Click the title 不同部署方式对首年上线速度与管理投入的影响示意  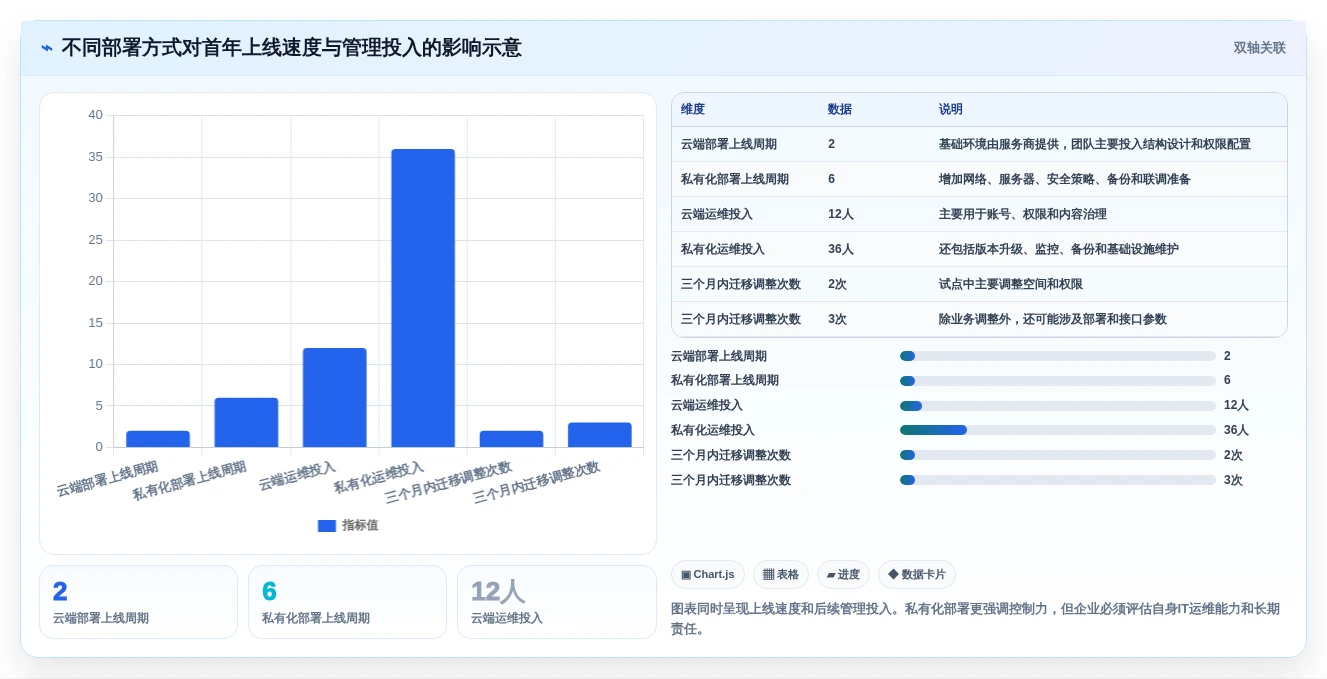click(x=291, y=48)
